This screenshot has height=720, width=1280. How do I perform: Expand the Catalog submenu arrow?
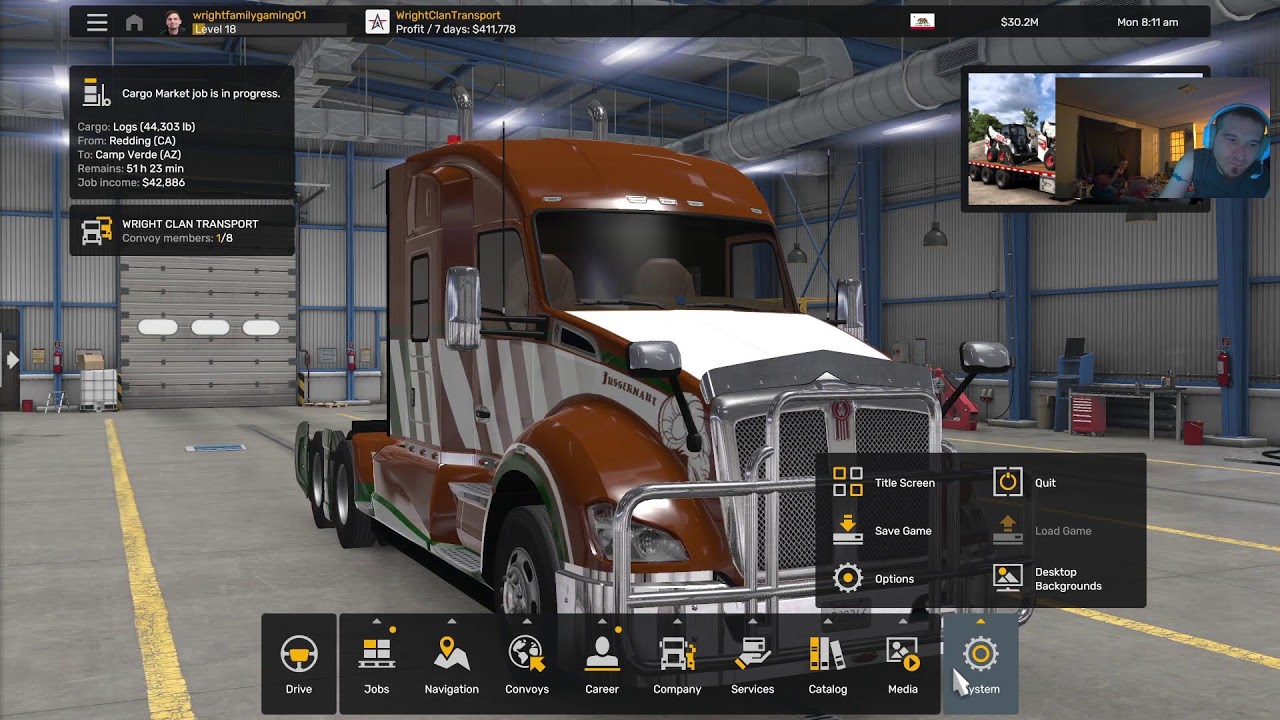pos(827,621)
